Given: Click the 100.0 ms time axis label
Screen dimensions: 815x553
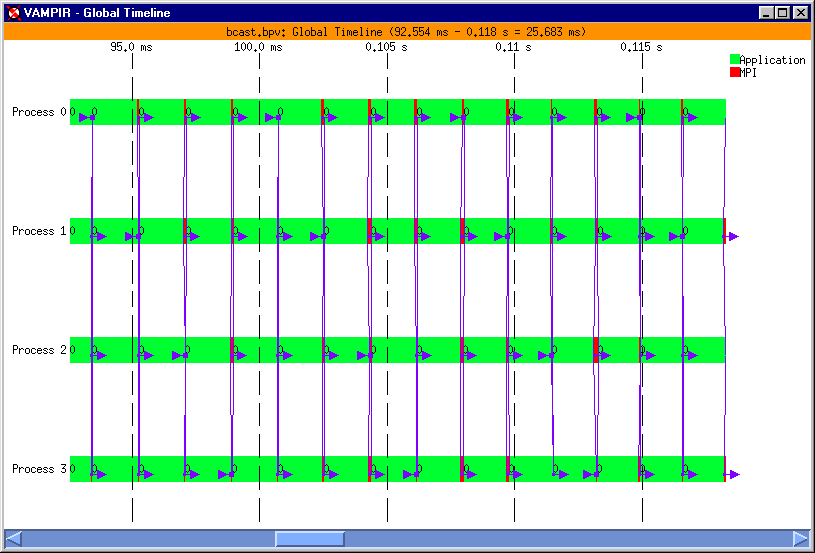Looking at the screenshot, I should pos(258,47).
